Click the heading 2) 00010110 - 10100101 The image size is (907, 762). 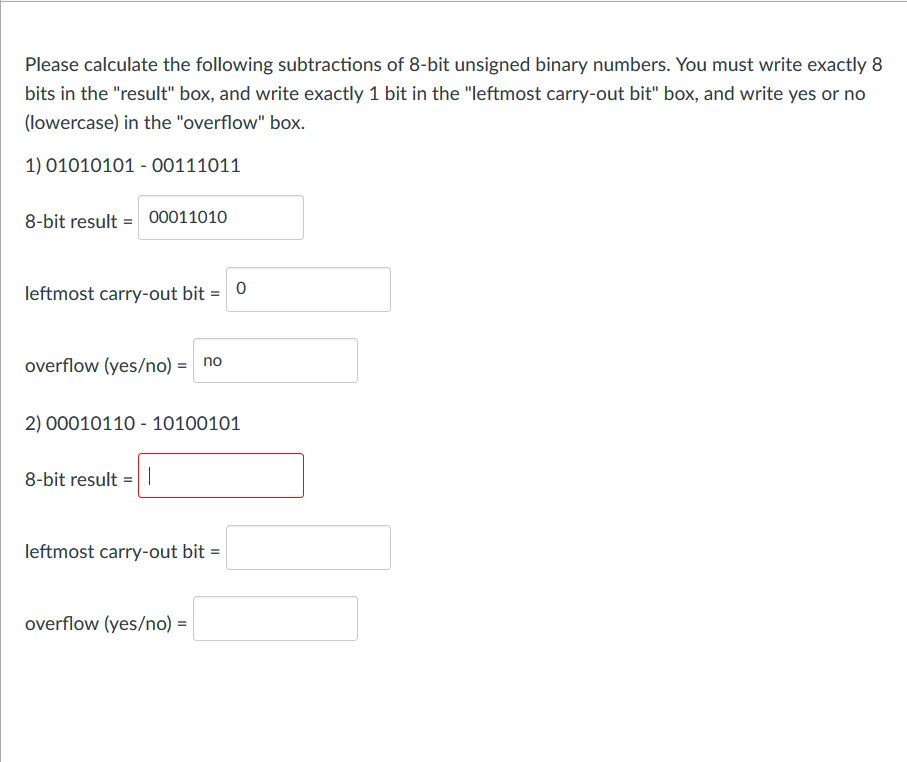[x=132, y=423]
